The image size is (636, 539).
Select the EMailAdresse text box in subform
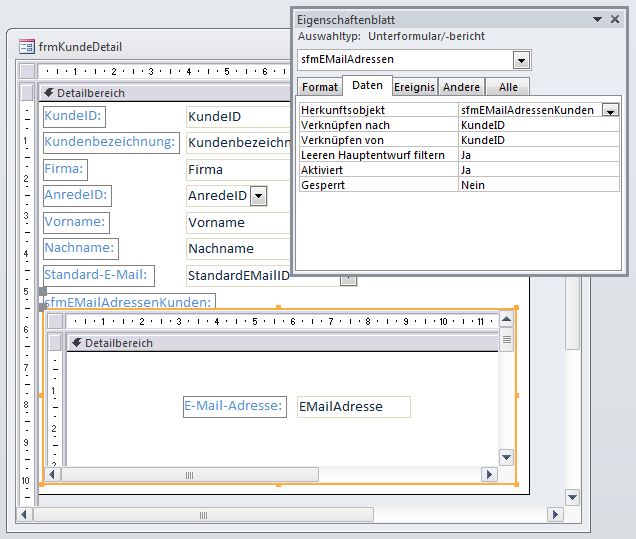click(x=353, y=407)
